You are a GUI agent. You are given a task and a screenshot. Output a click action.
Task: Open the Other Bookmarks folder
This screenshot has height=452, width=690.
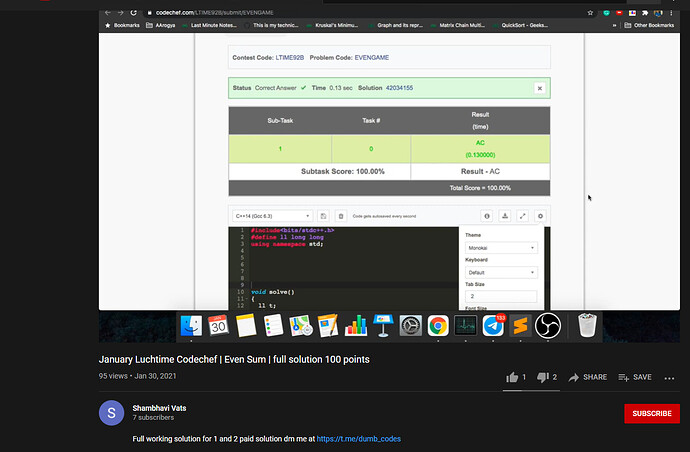[x=650, y=26]
